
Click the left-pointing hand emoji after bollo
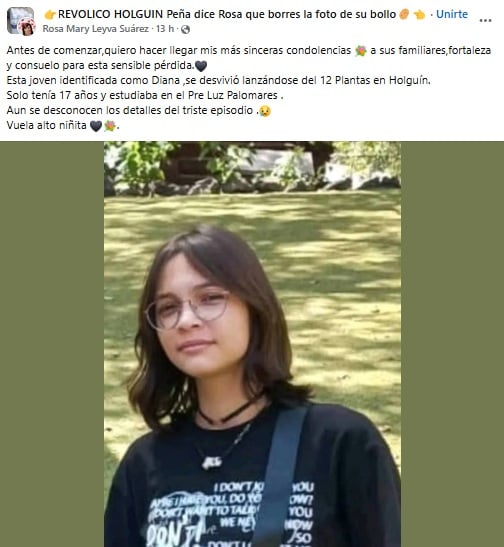click(x=419, y=15)
